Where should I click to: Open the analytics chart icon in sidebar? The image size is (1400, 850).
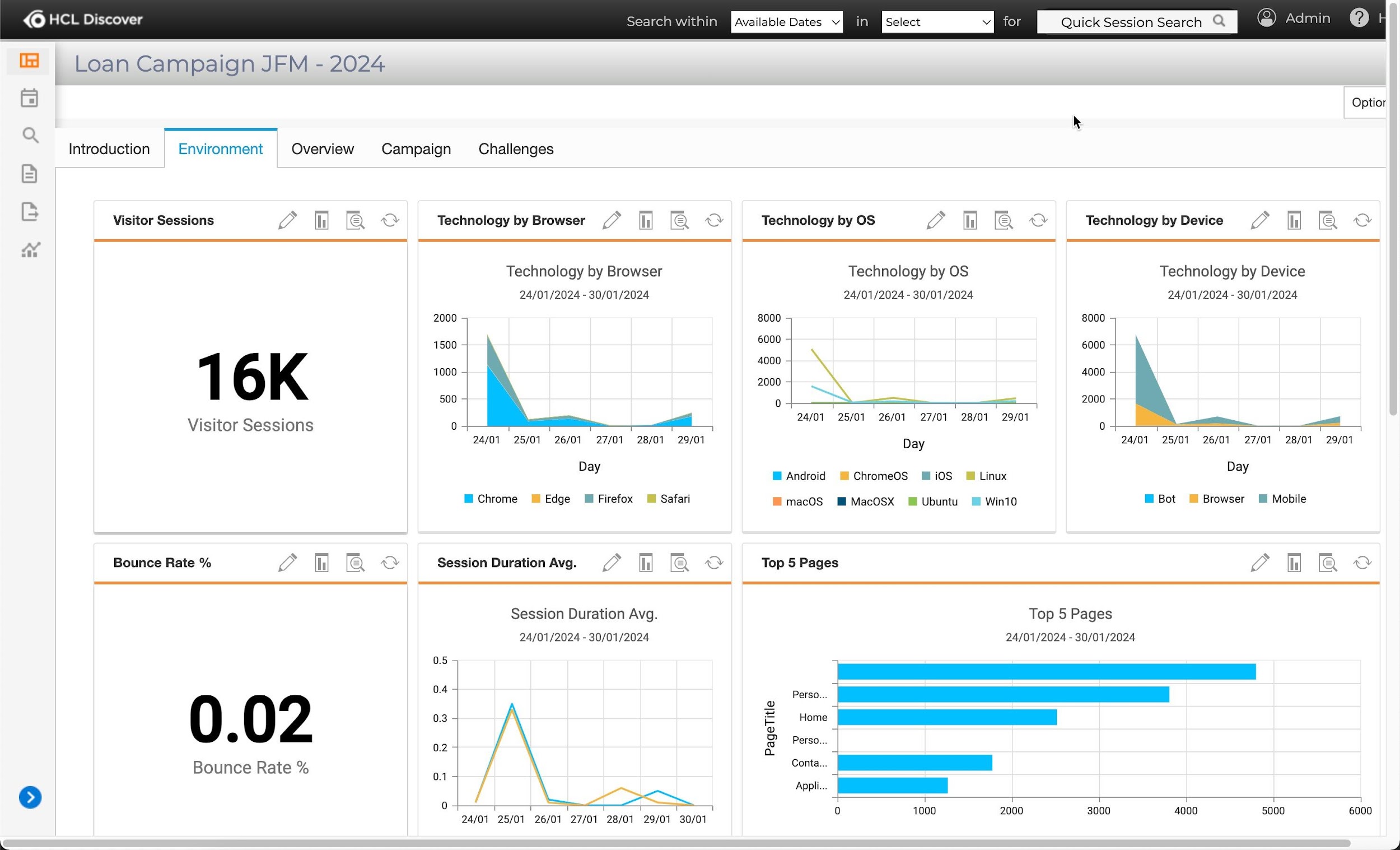click(x=30, y=249)
